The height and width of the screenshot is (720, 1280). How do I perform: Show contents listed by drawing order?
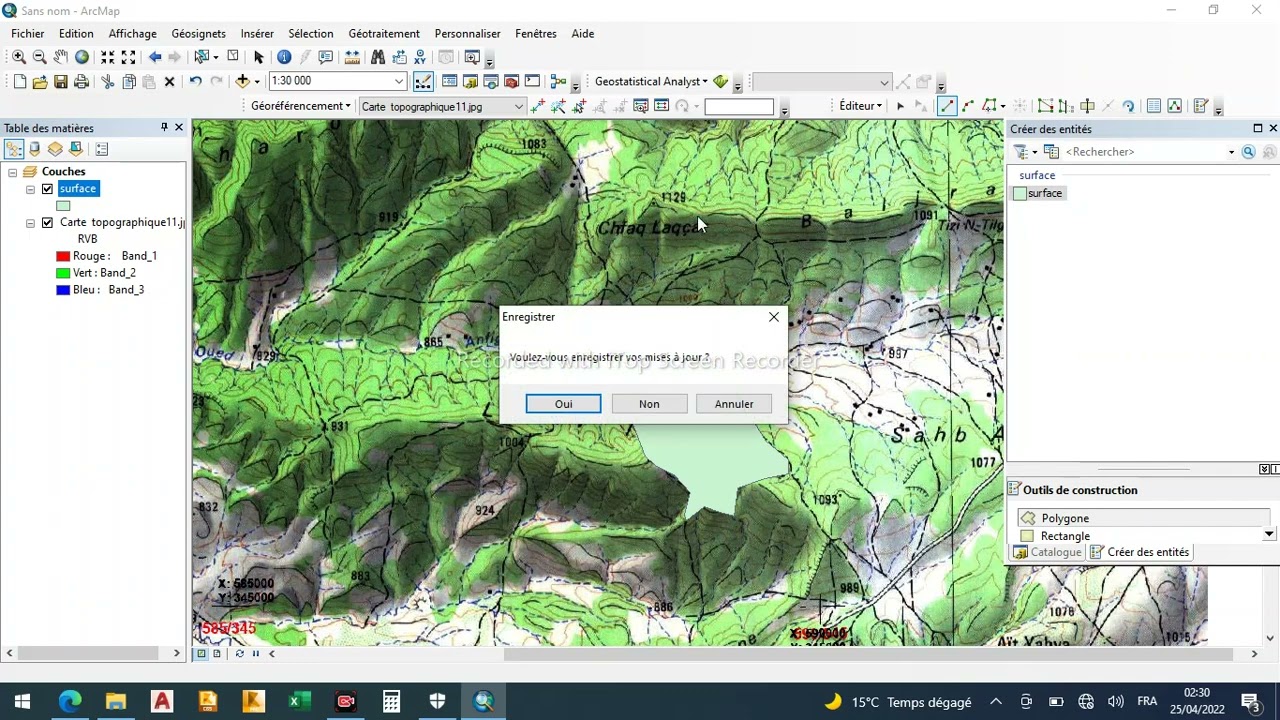coord(14,149)
